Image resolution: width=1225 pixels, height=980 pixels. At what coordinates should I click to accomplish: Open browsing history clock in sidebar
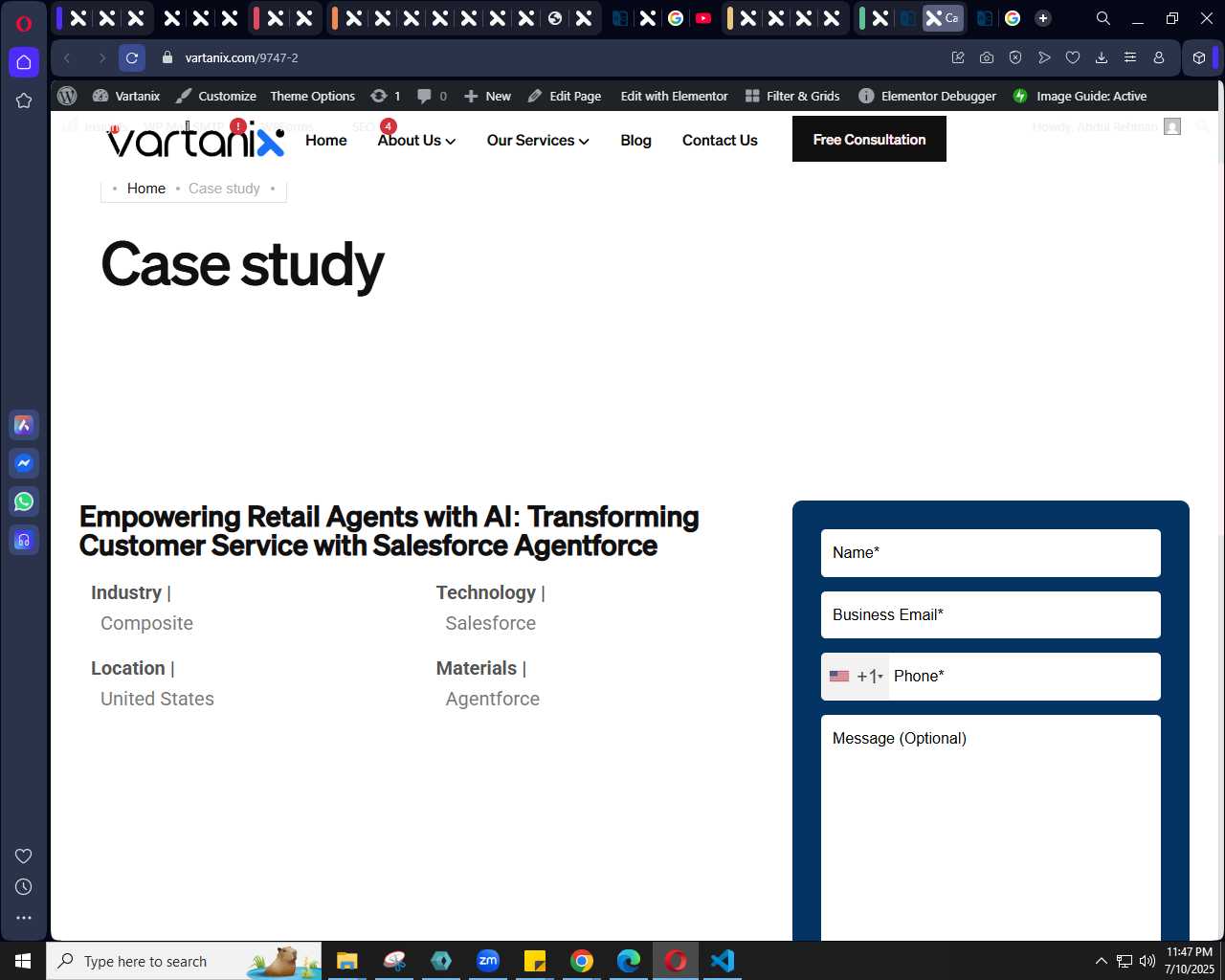(24, 887)
